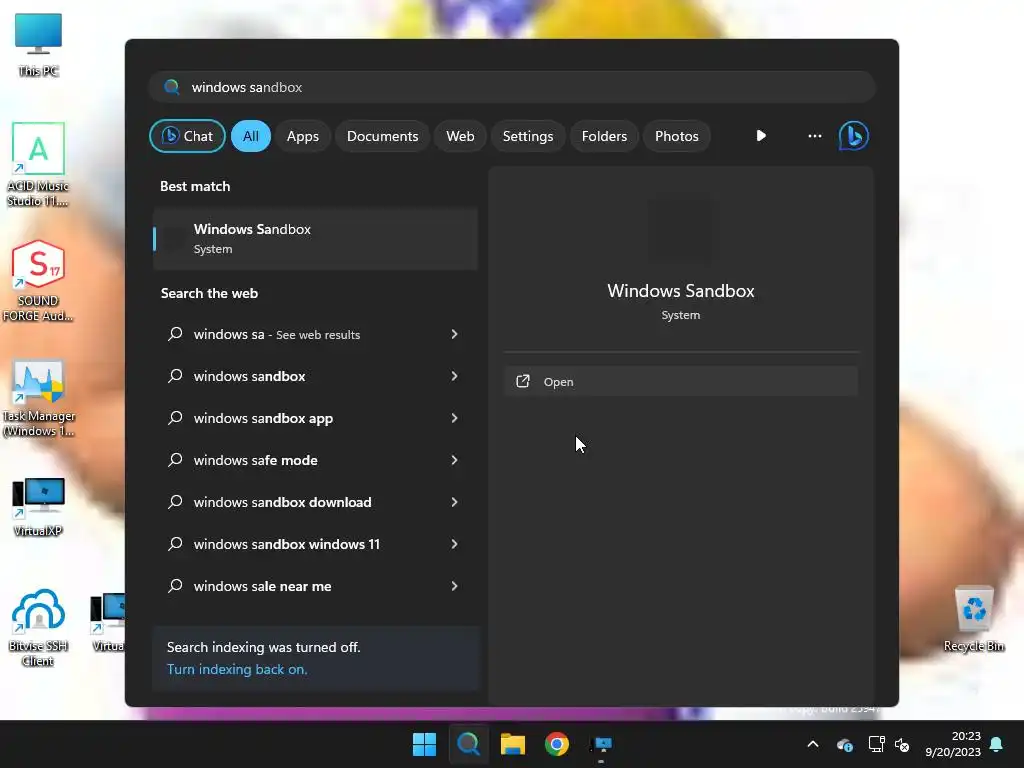Screen dimensions: 1024x768
Task: Select 'windows sandbox' web suggestion
Action: pos(315,376)
